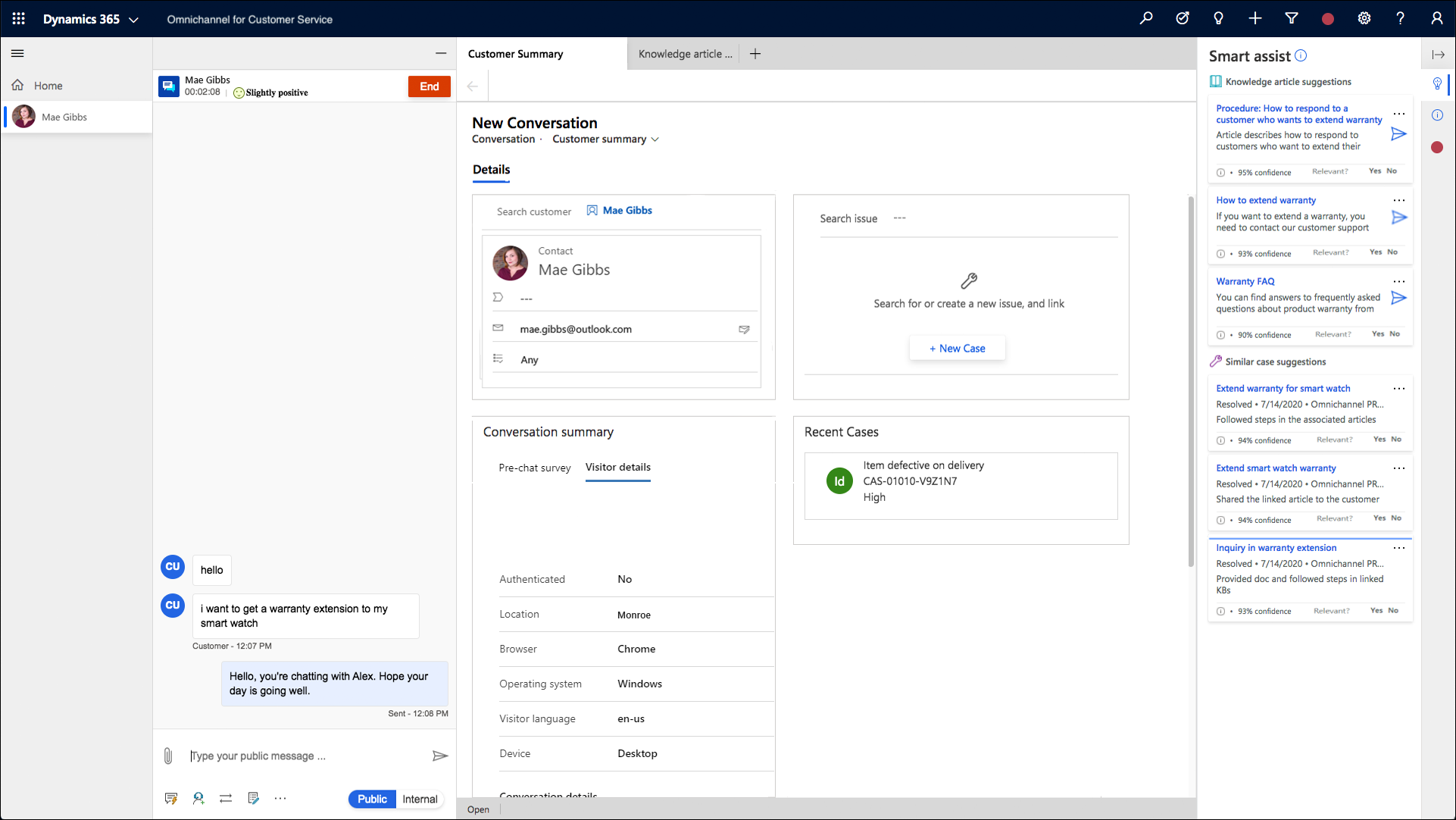This screenshot has width=1456, height=820.
Task: Expand the three-dot menu for Warranty FAQ
Action: pyautogui.click(x=1399, y=281)
